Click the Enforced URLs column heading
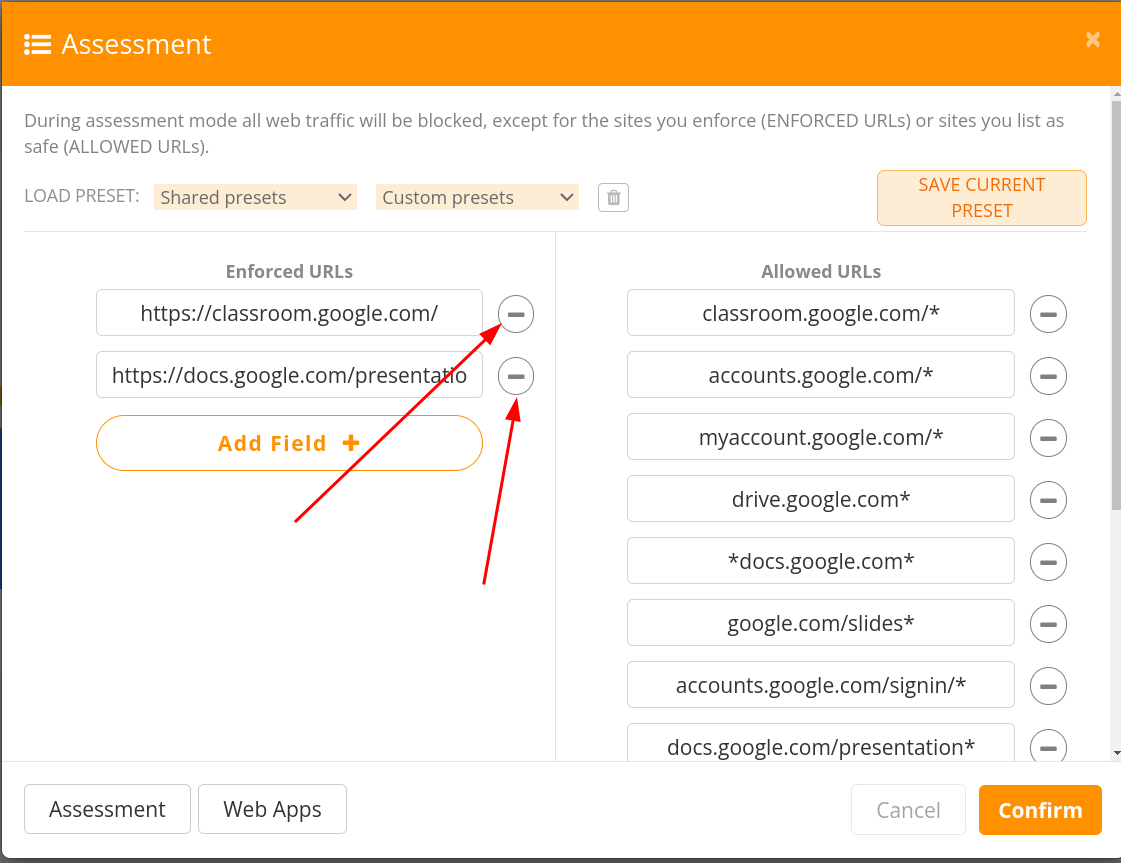1121x863 pixels. 290,272
